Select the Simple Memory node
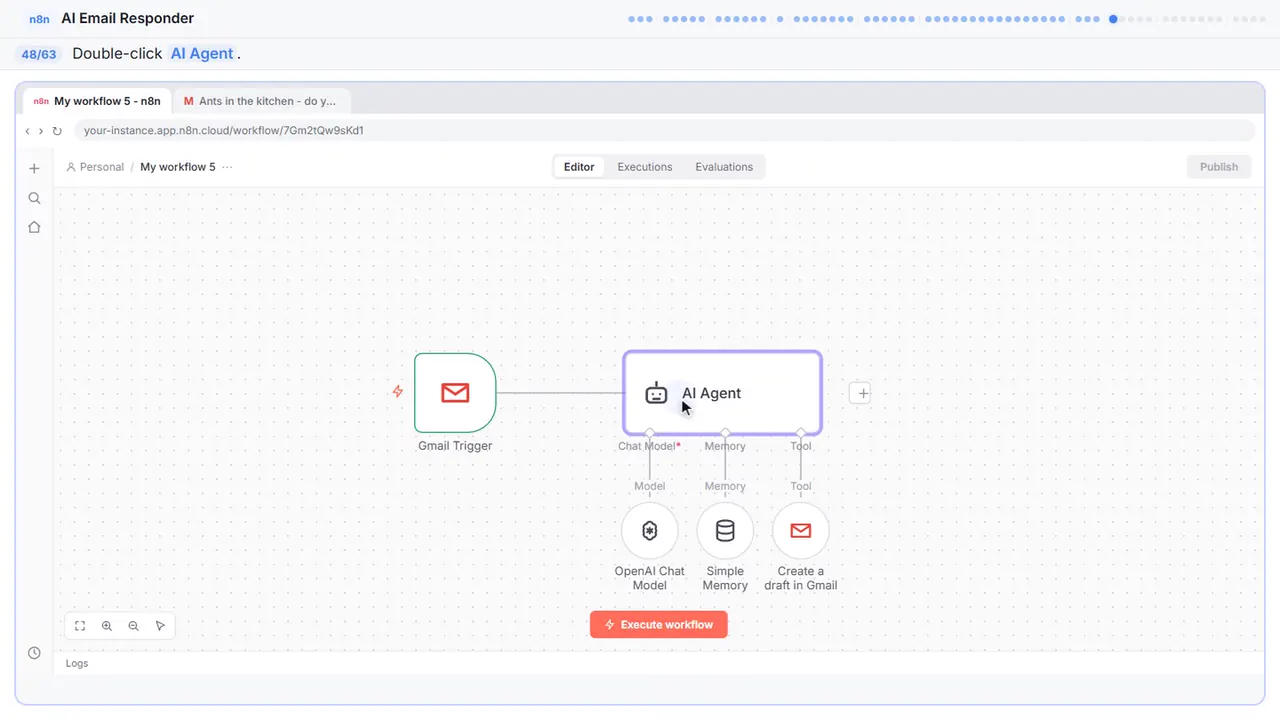 pyautogui.click(x=725, y=531)
